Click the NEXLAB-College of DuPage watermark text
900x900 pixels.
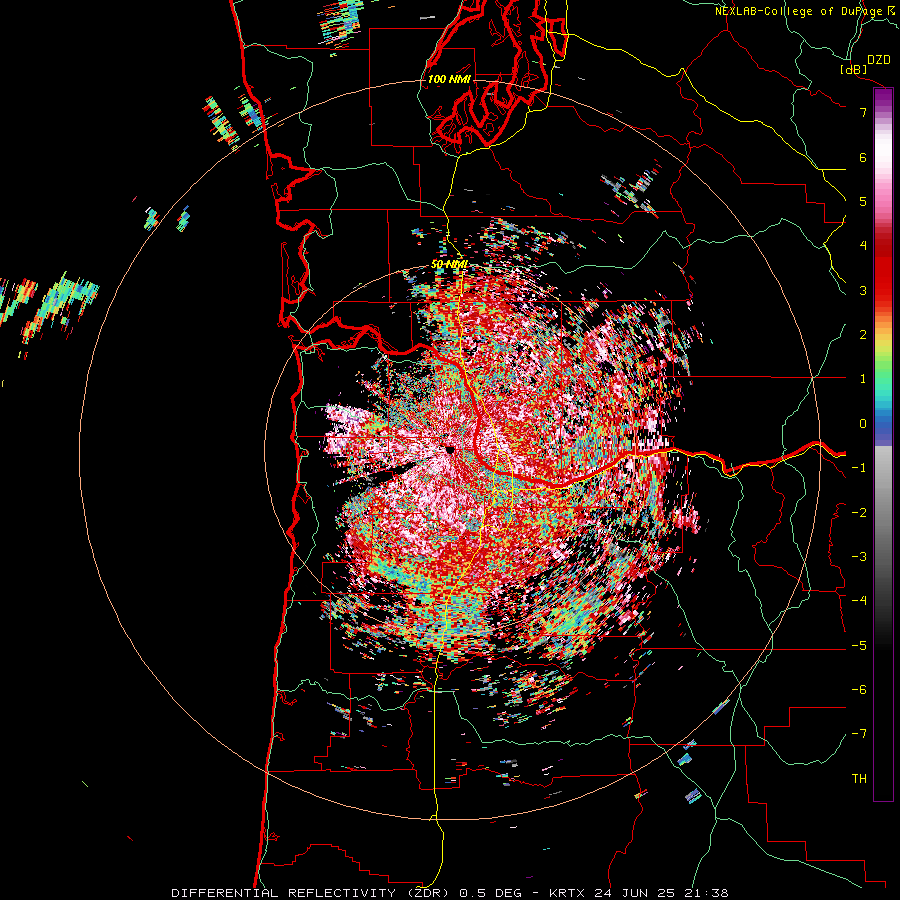805,11
